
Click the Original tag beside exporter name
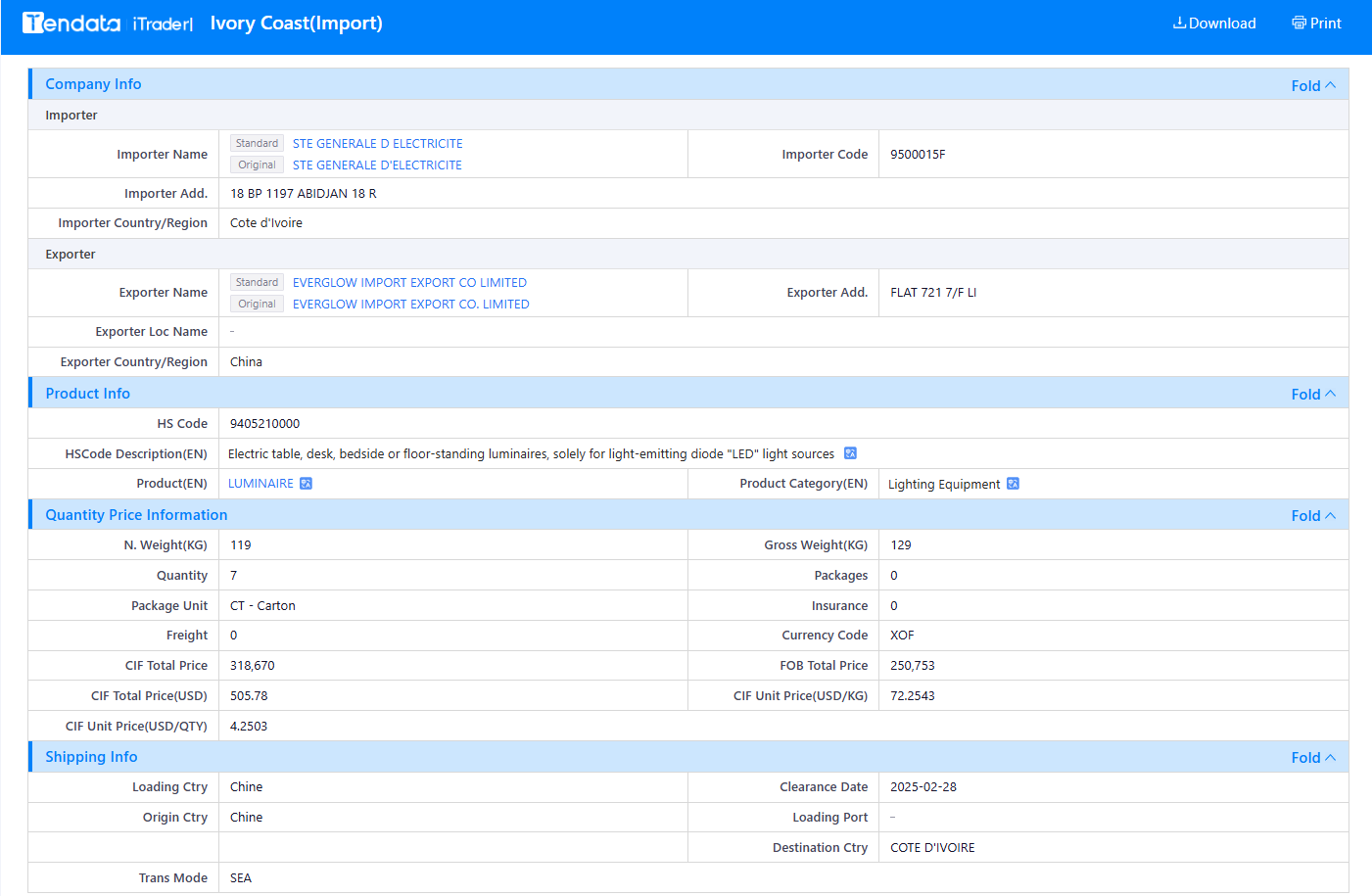click(x=257, y=304)
